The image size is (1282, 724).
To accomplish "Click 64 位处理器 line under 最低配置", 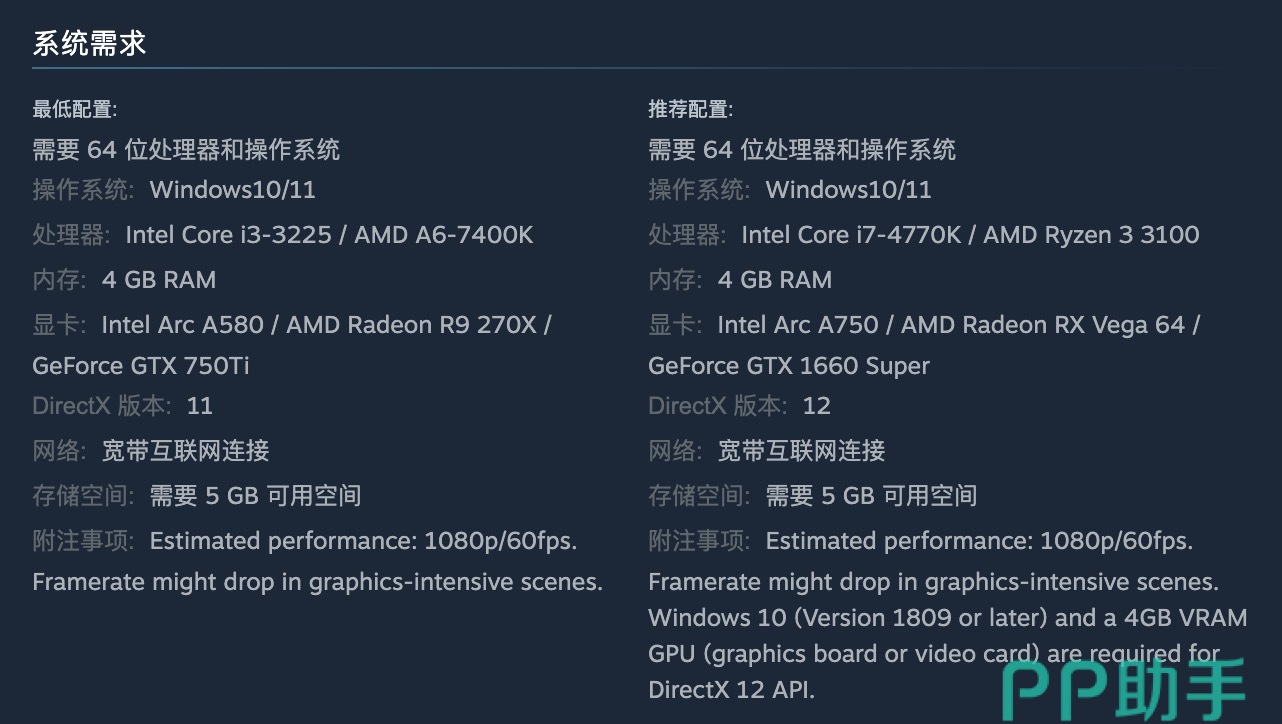I will pyautogui.click(x=186, y=150).
